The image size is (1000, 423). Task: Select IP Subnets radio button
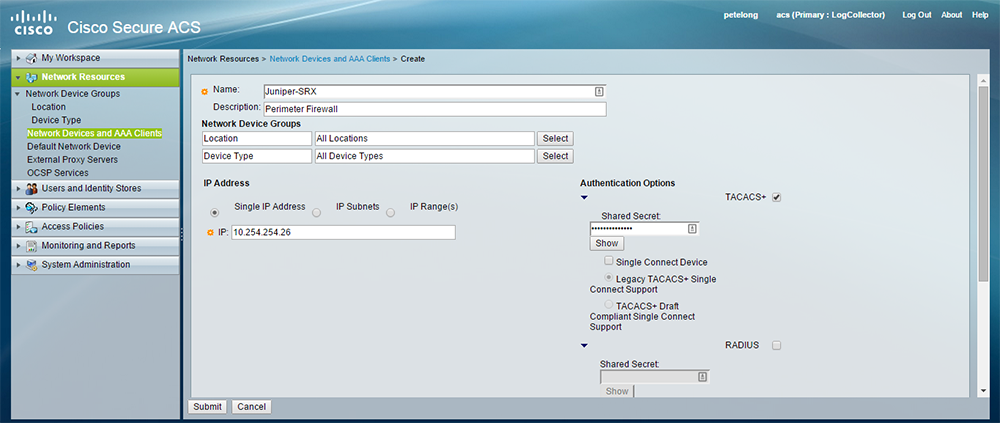pos(316,212)
